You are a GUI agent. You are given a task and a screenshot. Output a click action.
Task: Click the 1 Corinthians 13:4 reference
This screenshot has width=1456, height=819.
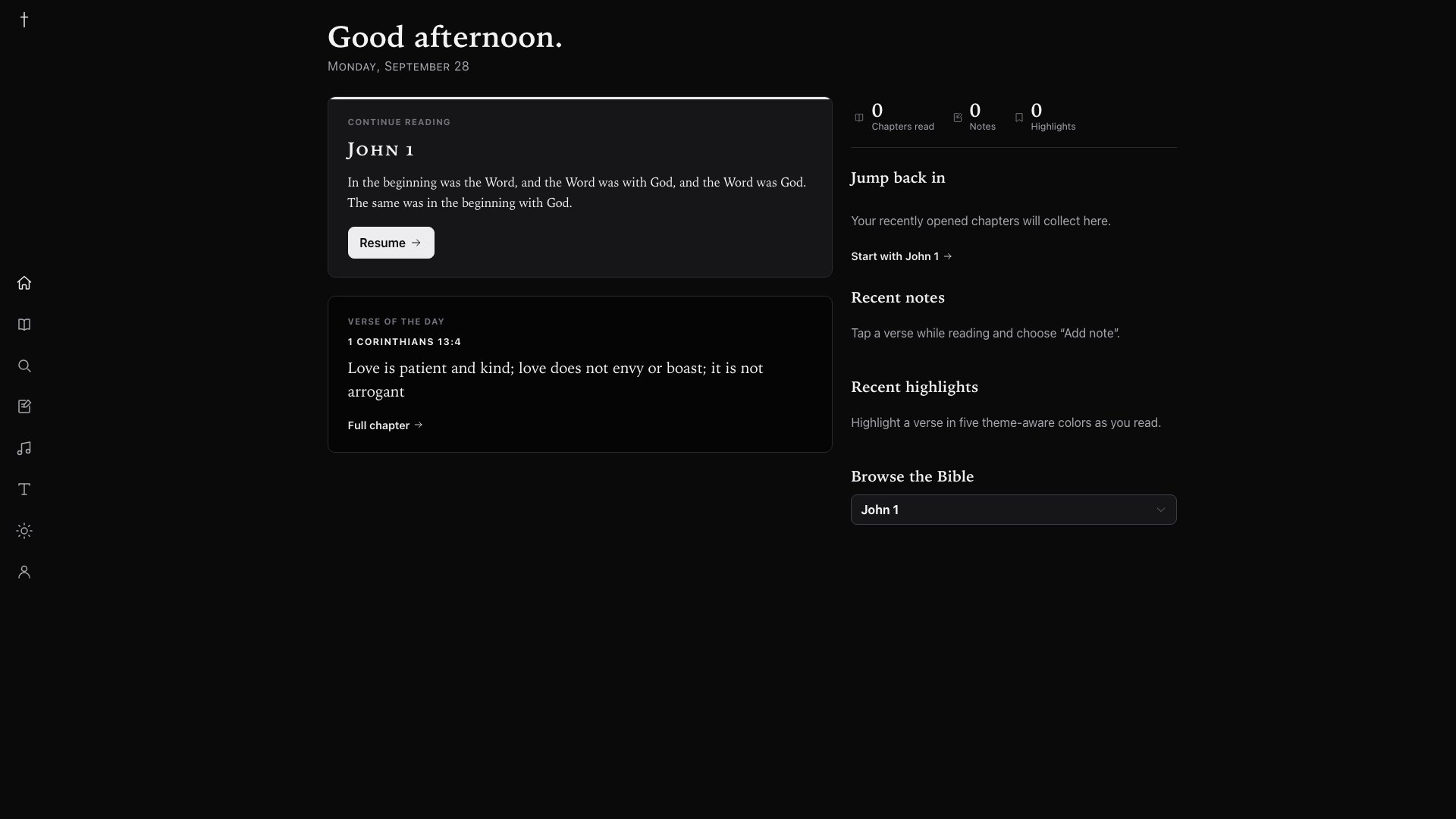[x=404, y=342]
